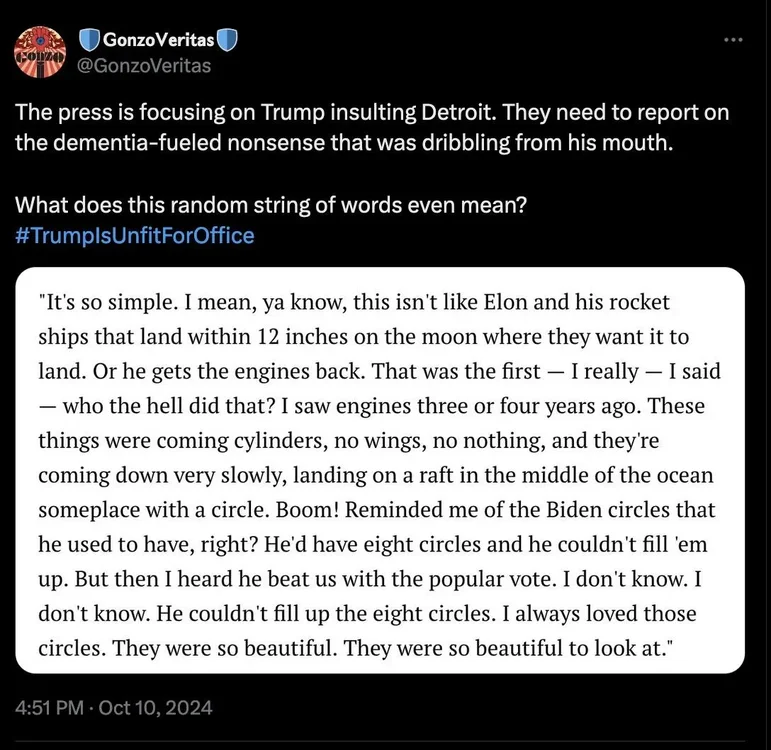Click the Oct 10, 2024 date

(x=162, y=708)
